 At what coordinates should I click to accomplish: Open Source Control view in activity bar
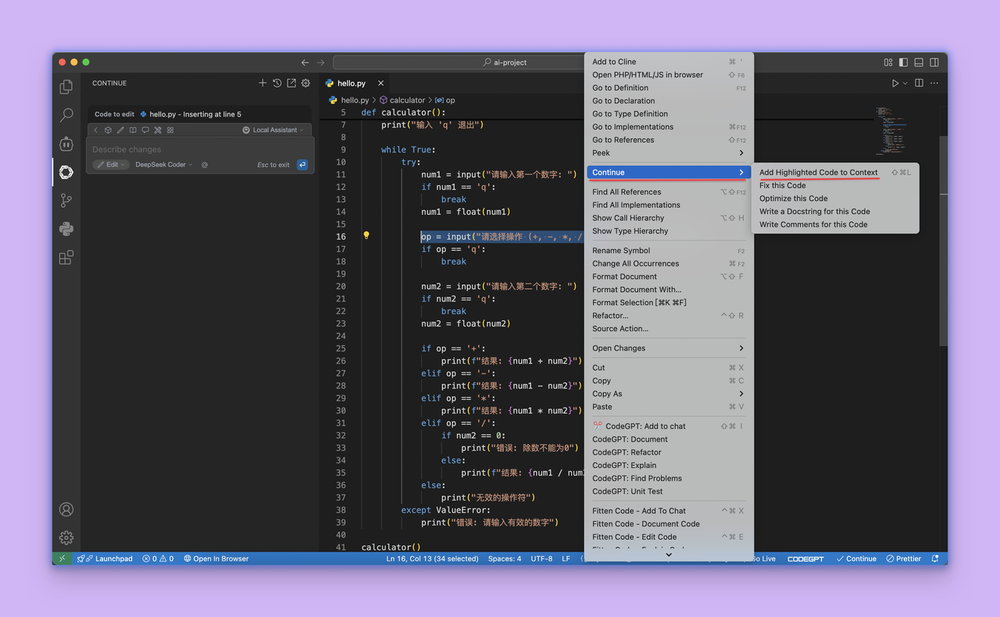[66, 200]
